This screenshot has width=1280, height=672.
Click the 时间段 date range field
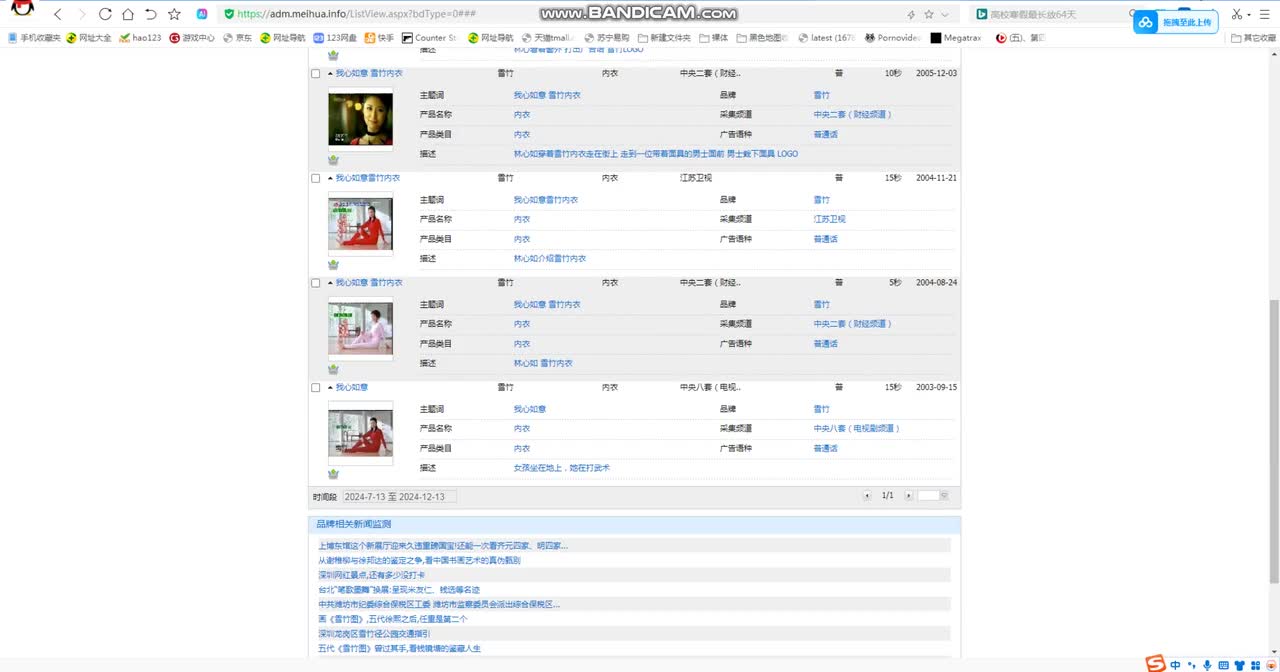pyautogui.click(x=399, y=496)
